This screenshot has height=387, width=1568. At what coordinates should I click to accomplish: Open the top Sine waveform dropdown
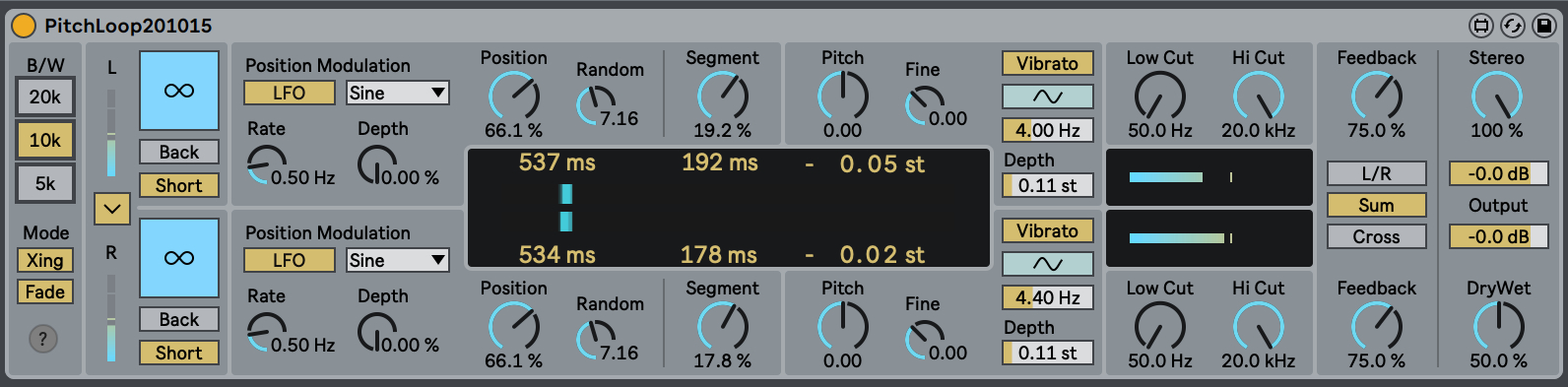pos(398,93)
